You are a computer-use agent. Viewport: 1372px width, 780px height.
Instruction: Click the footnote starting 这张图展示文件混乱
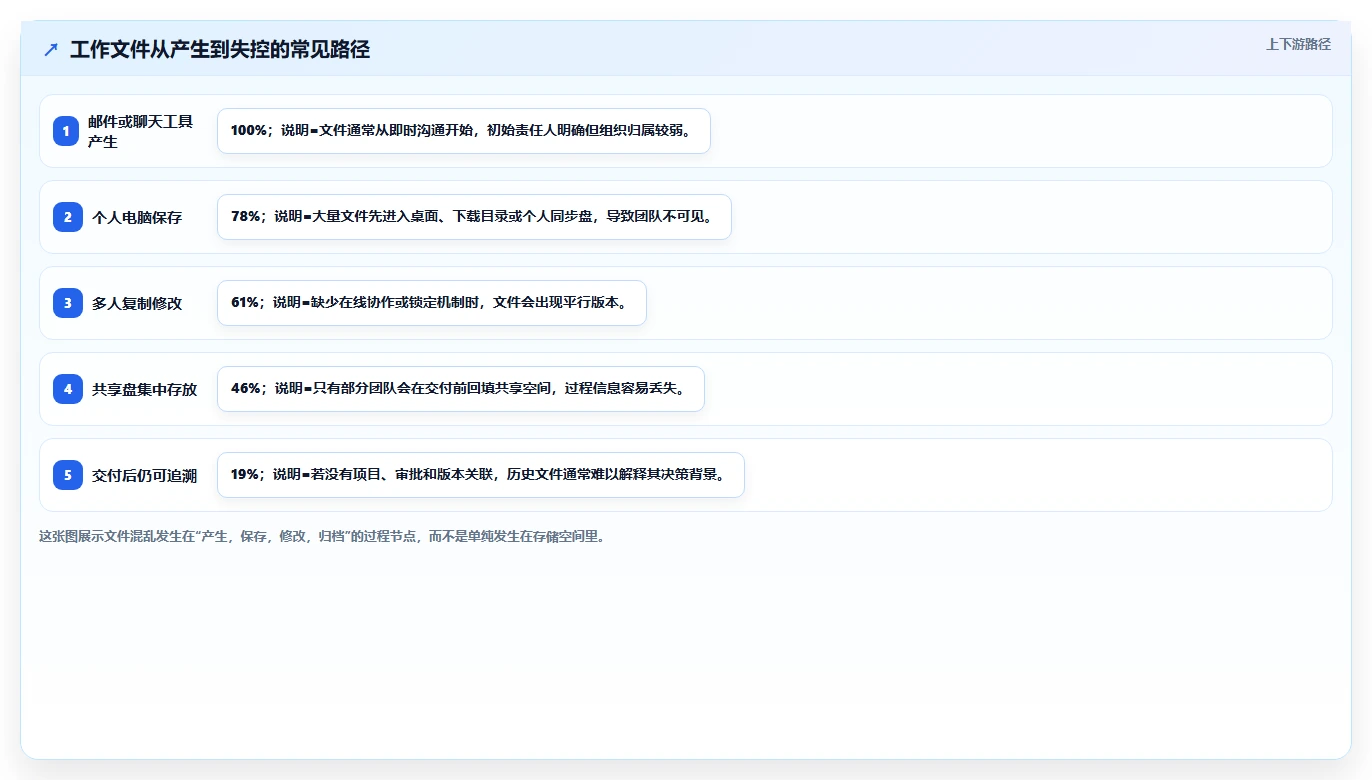[322, 536]
